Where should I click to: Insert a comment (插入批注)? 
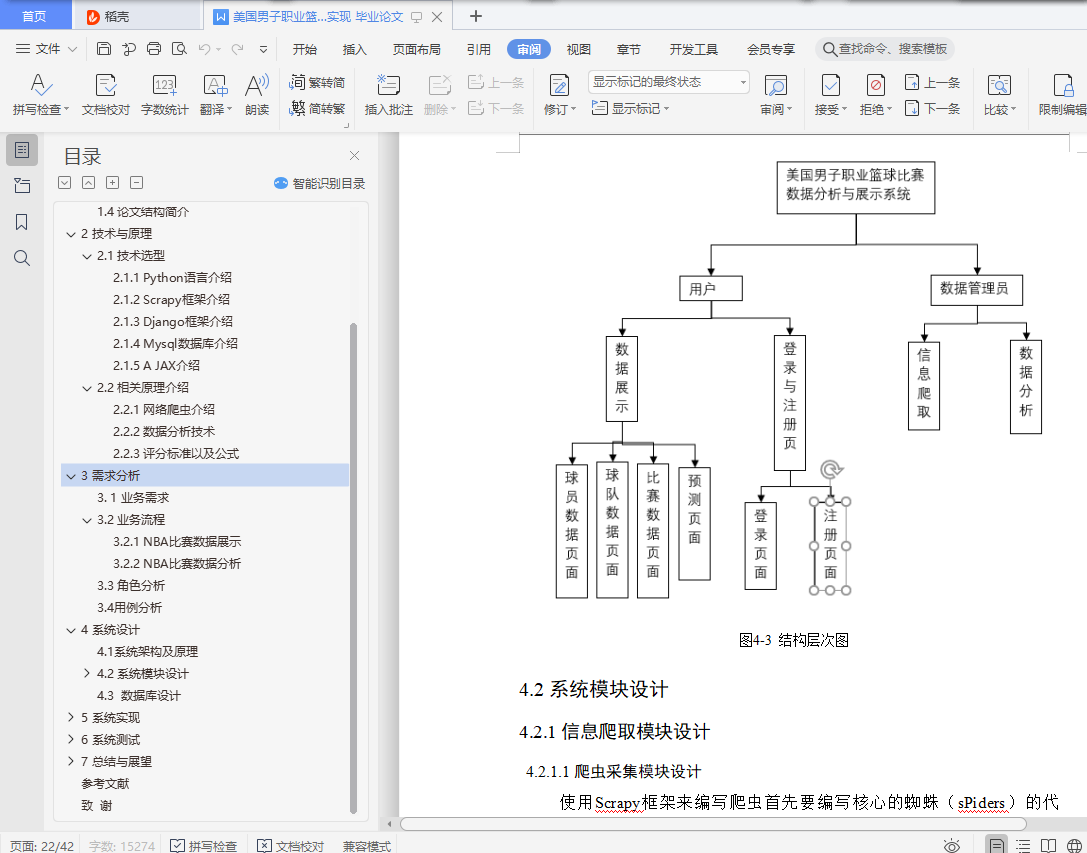pyautogui.click(x=388, y=94)
